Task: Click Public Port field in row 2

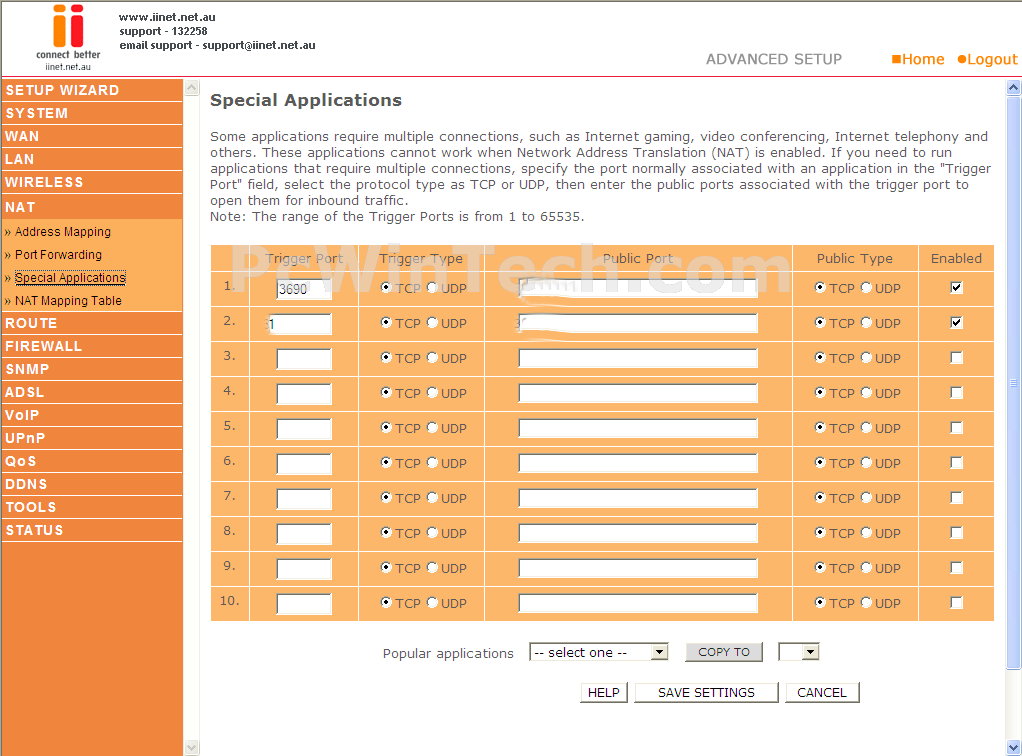Action: [x=638, y=324]
